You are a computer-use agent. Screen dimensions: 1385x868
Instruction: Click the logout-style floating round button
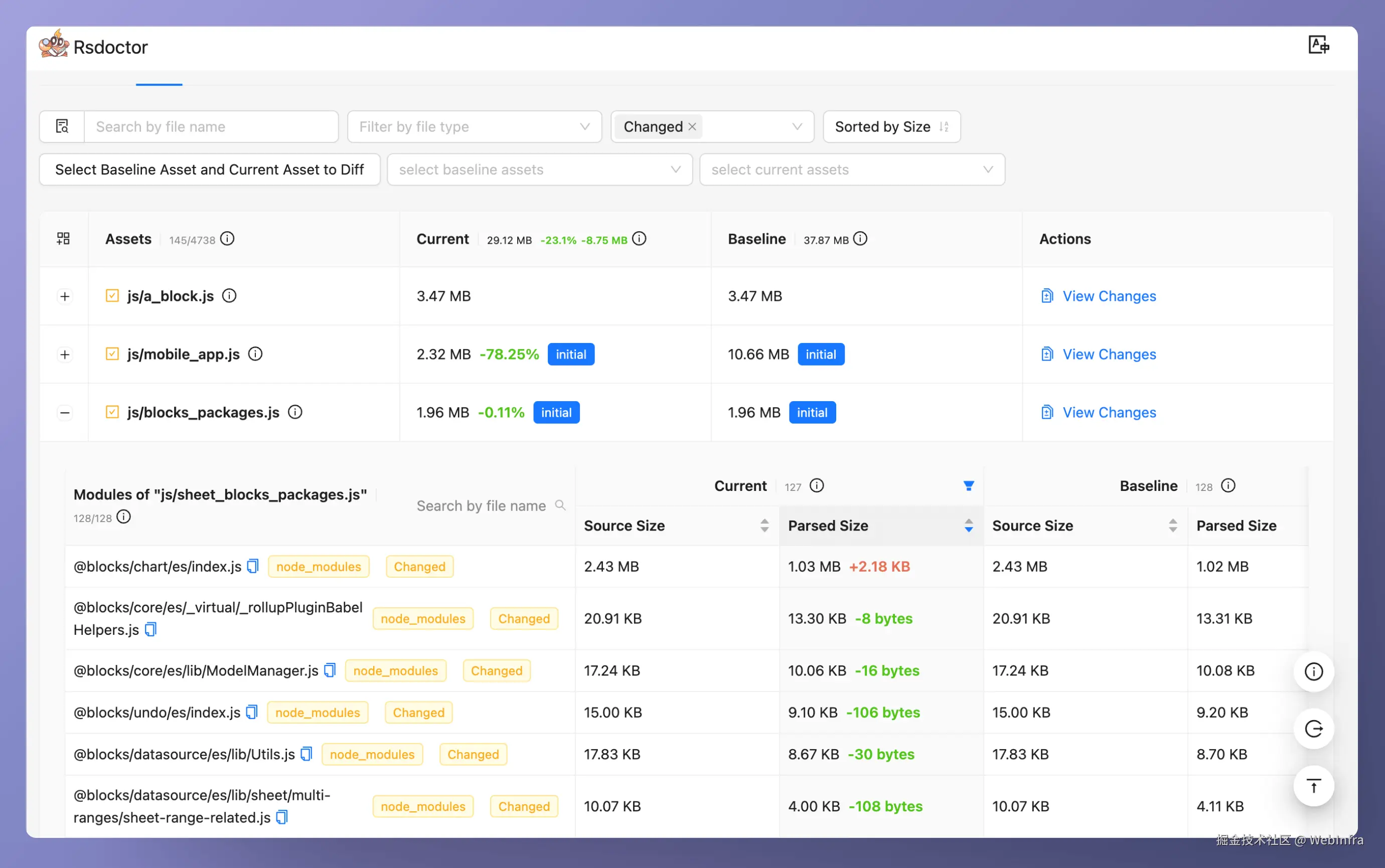click(1313, 729)
